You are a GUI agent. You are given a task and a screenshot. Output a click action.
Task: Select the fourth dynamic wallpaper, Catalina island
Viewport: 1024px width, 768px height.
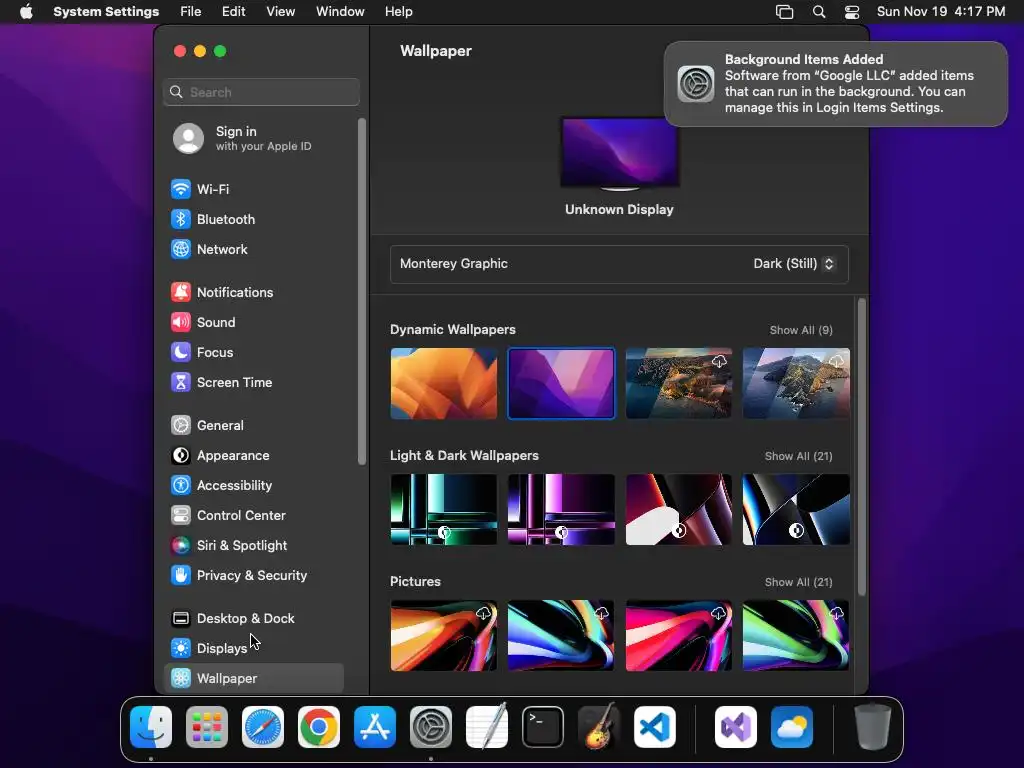(x=796, y=383)
